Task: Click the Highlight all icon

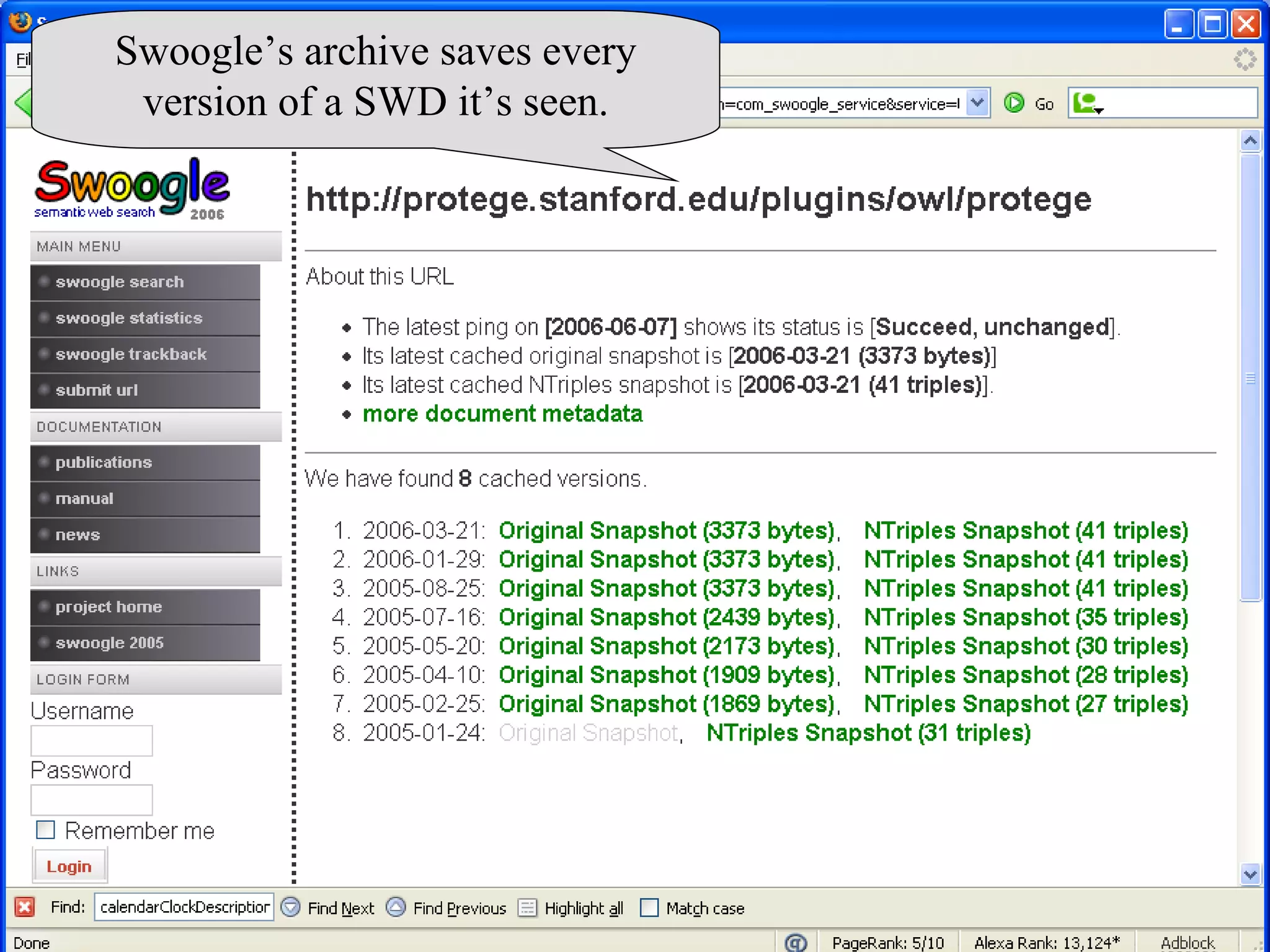Action: (527, 907)
